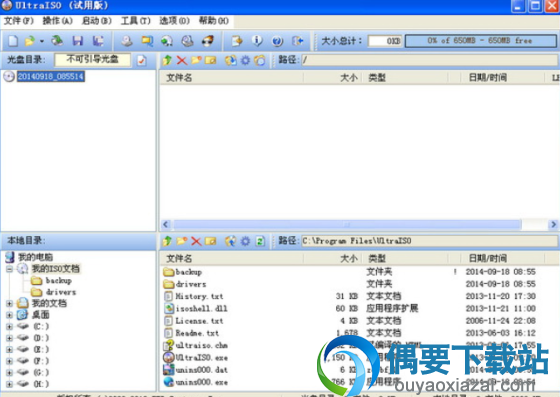This screenshot has width=560, height=397.
Task: Click the 不可引导光盘 button
Action: (x=92, y=60)
